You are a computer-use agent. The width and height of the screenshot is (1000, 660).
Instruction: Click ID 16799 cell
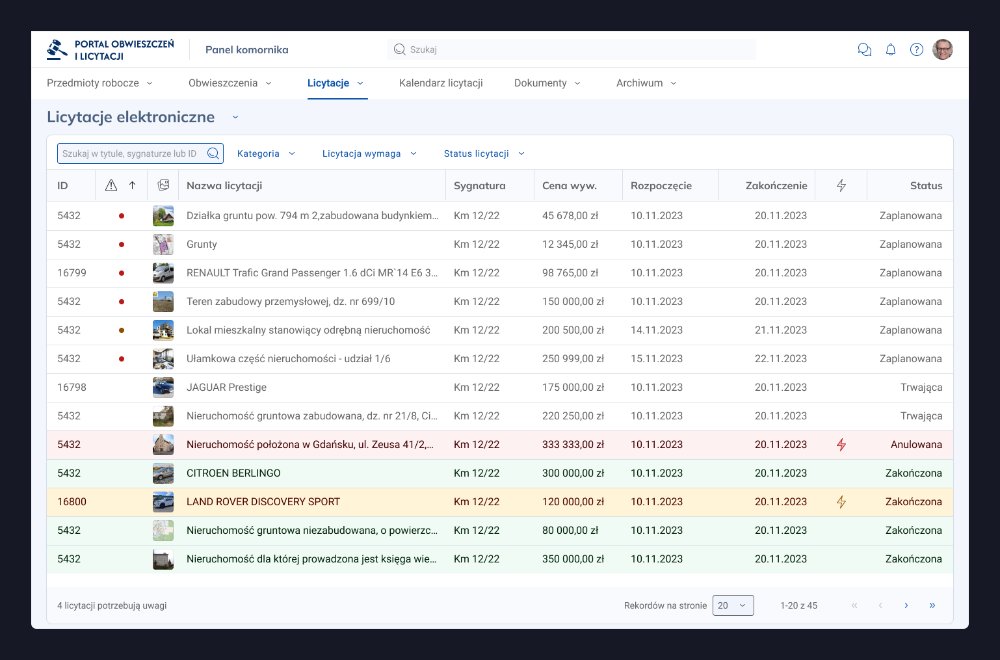click(71, 273)
